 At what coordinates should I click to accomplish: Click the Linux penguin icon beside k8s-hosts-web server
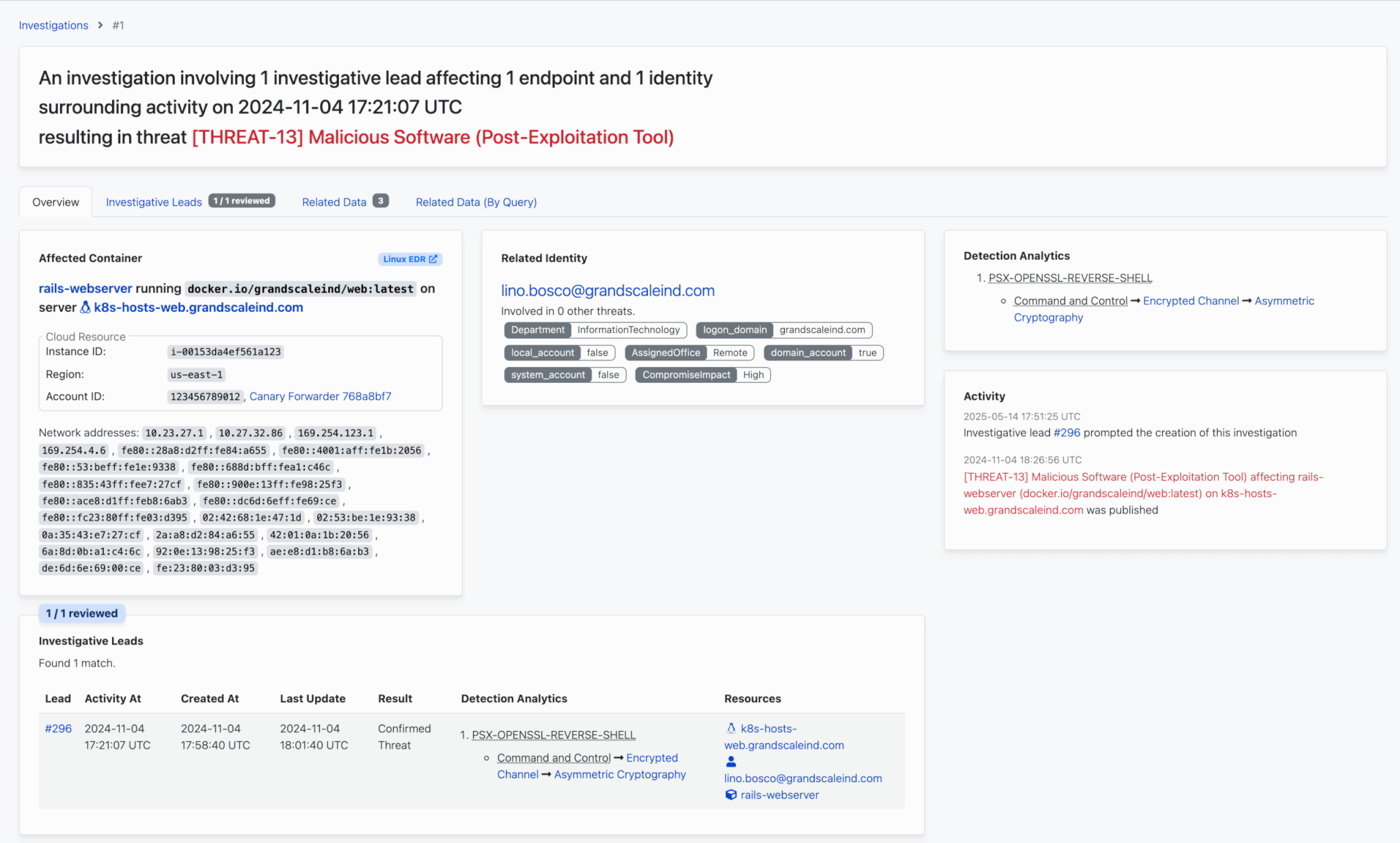[x=85, y=308]
